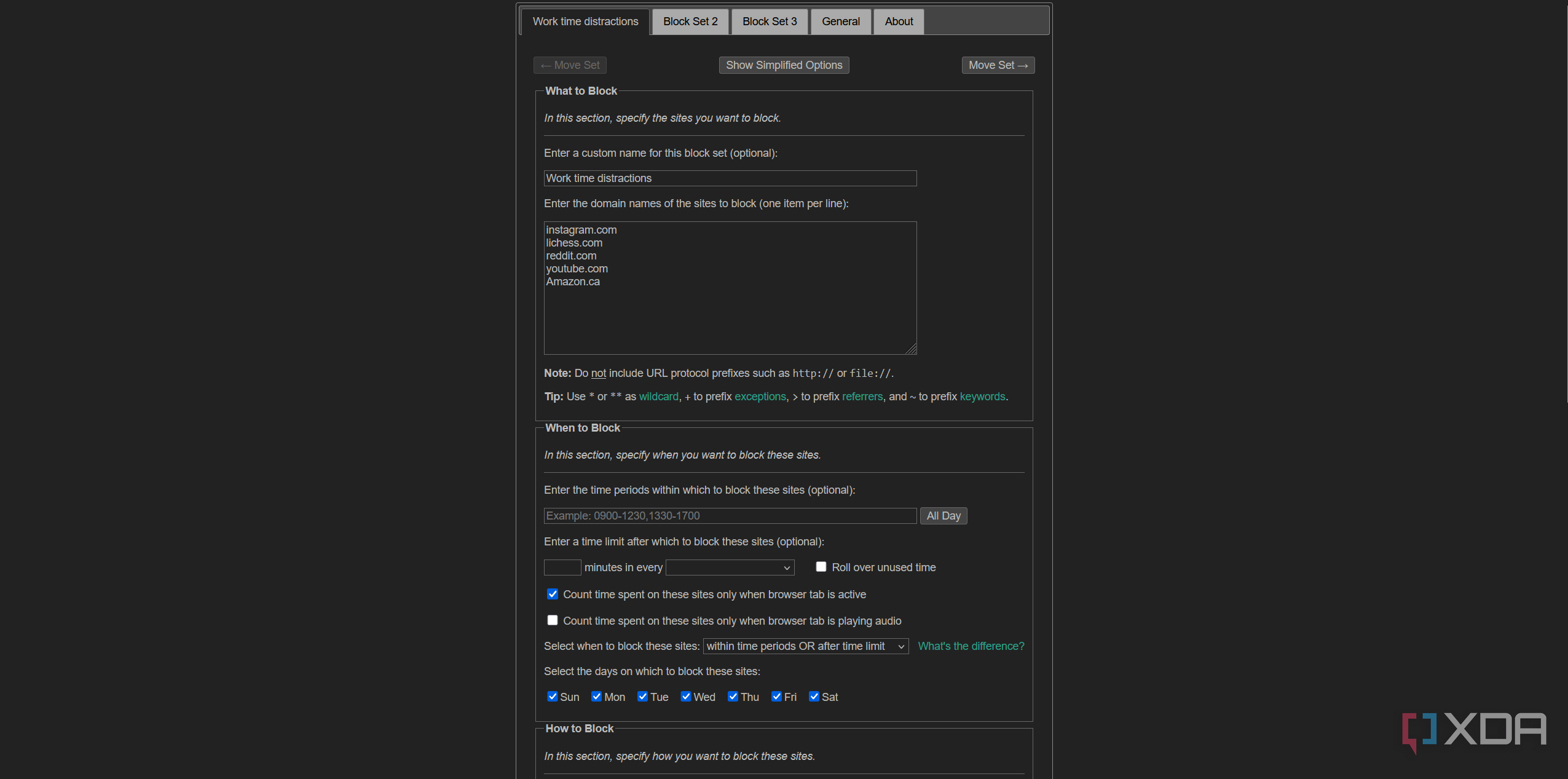The width and height of the screenshot is (1568, 779).
Task: Click Show Simplified Options button
Action: point(783,65)
